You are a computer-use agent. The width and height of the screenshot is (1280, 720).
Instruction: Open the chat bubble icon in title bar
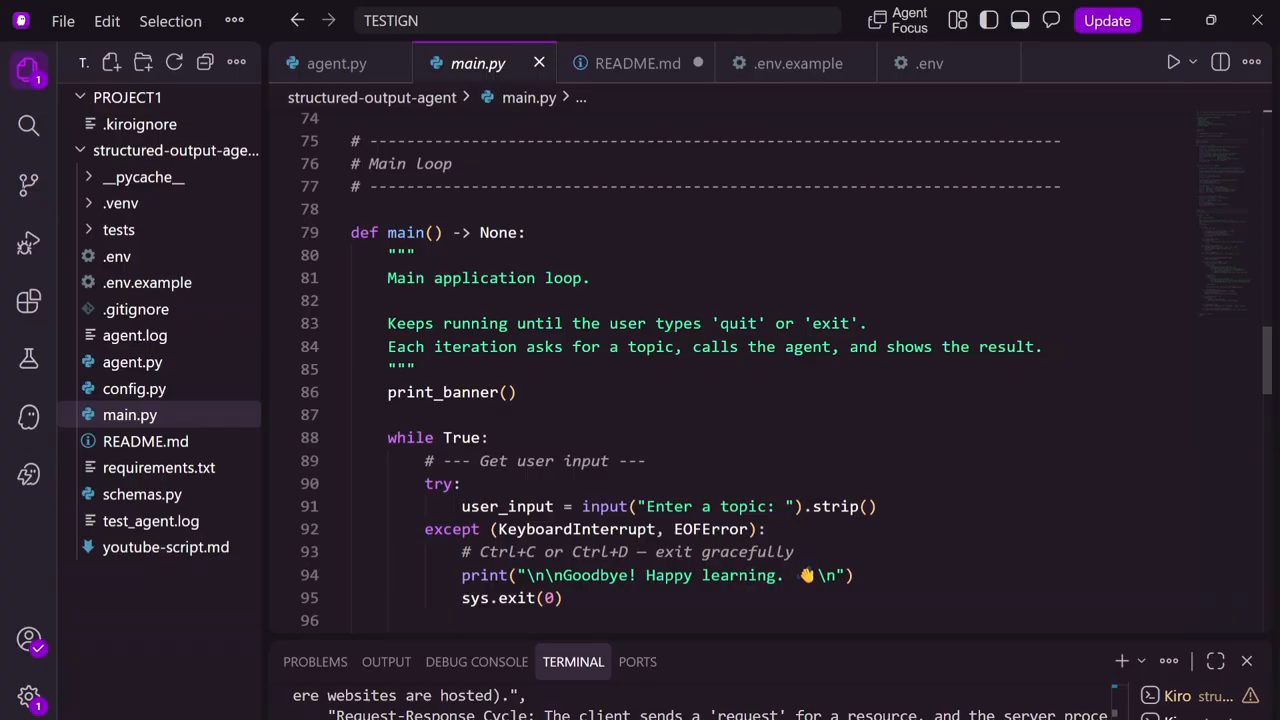[1051, 20]
